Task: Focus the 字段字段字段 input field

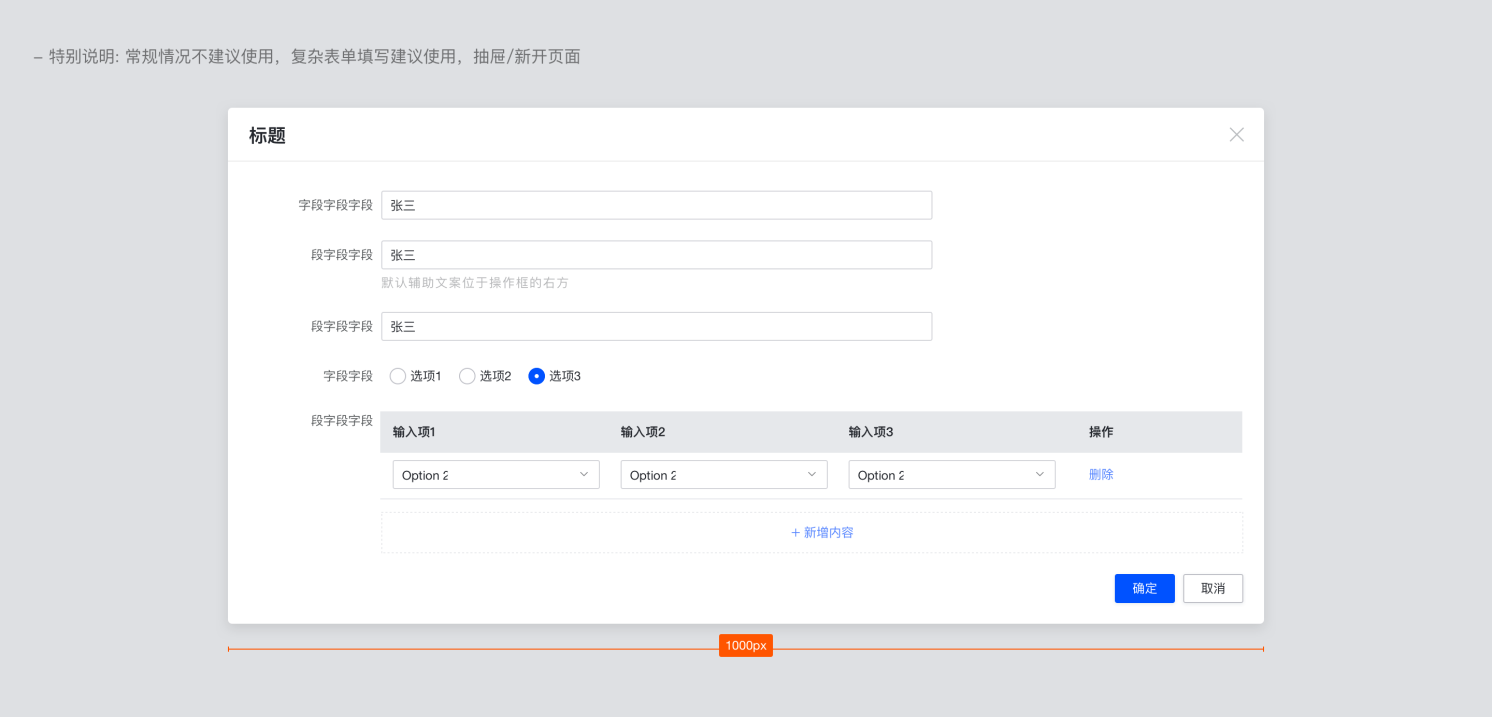Action: point(657,205)
